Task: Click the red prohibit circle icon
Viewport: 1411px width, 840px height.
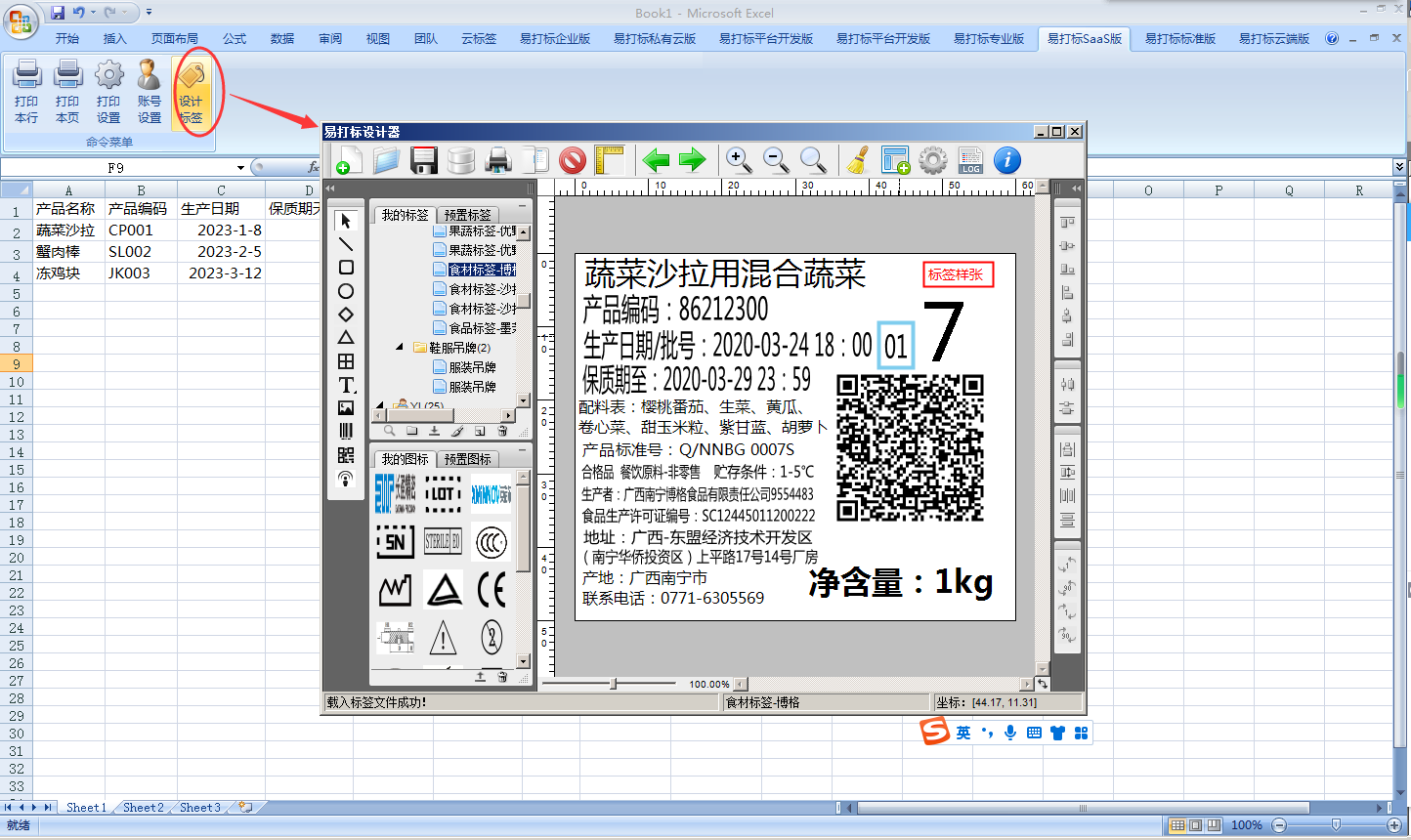Action: click(573, 159)
